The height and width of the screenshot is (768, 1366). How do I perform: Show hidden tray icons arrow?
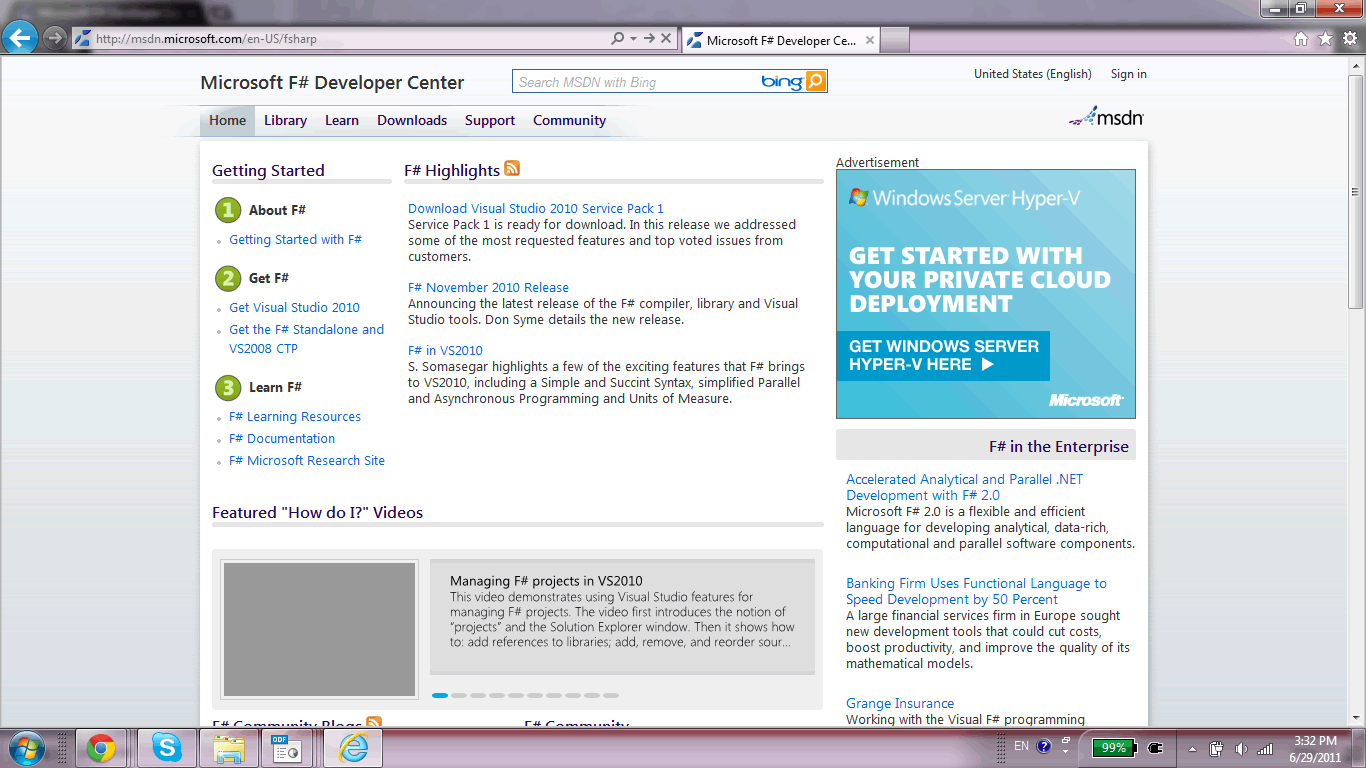[1192, 748]
